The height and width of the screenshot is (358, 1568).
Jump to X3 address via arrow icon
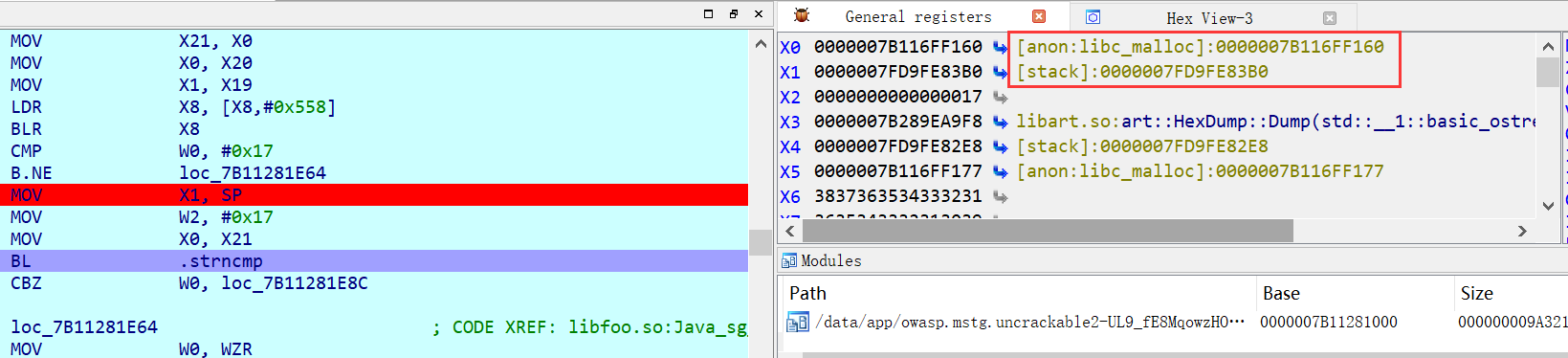point(1000,122)
